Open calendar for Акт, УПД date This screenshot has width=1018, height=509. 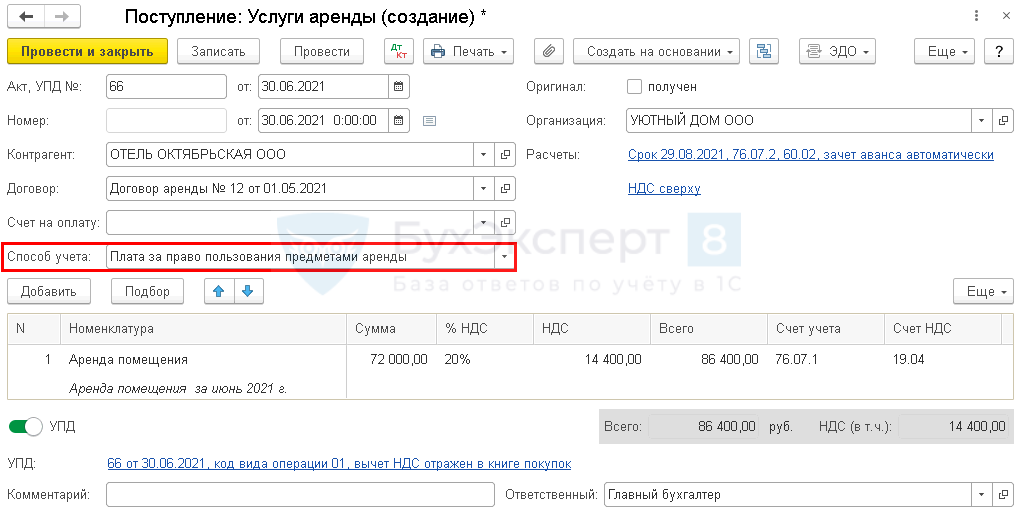point(399,86)
